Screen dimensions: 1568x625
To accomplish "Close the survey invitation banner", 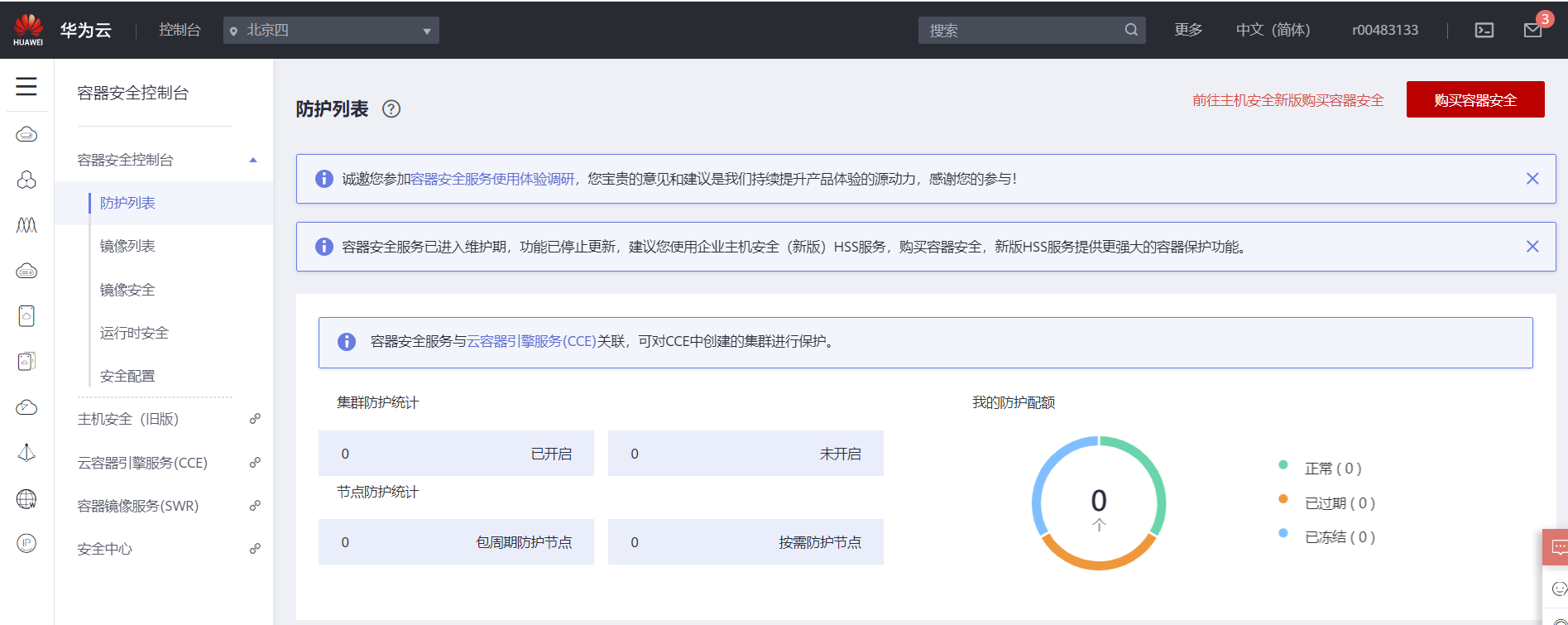I will [1532, 179].
